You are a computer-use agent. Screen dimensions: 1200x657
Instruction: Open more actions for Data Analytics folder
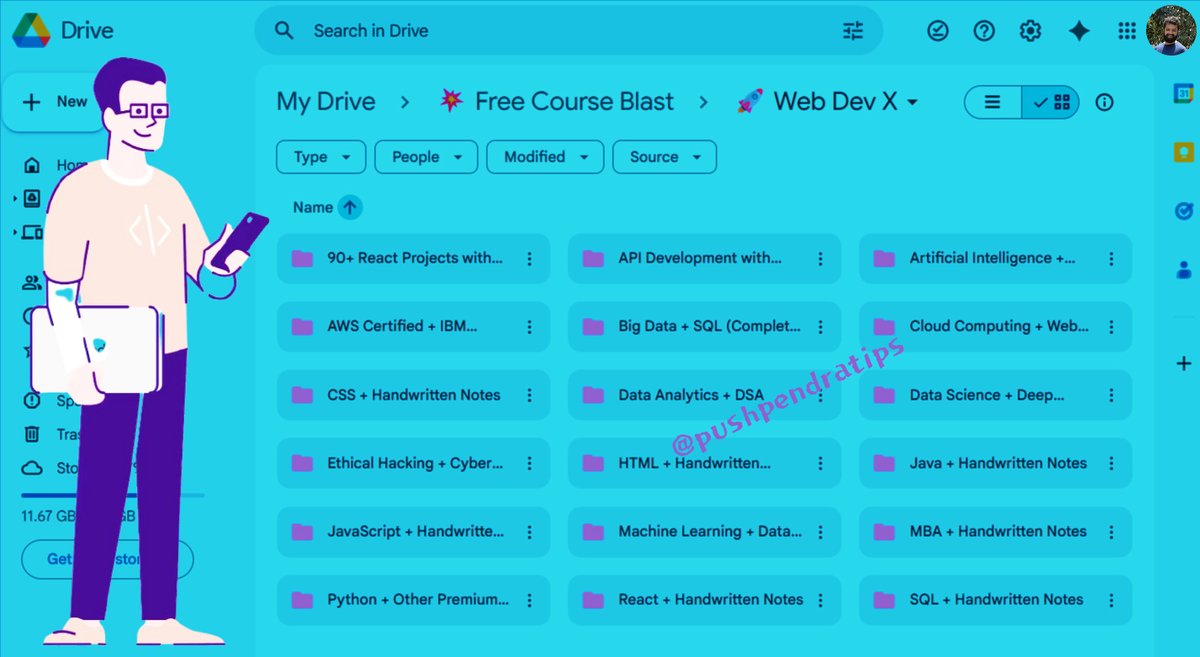point(820,395)
